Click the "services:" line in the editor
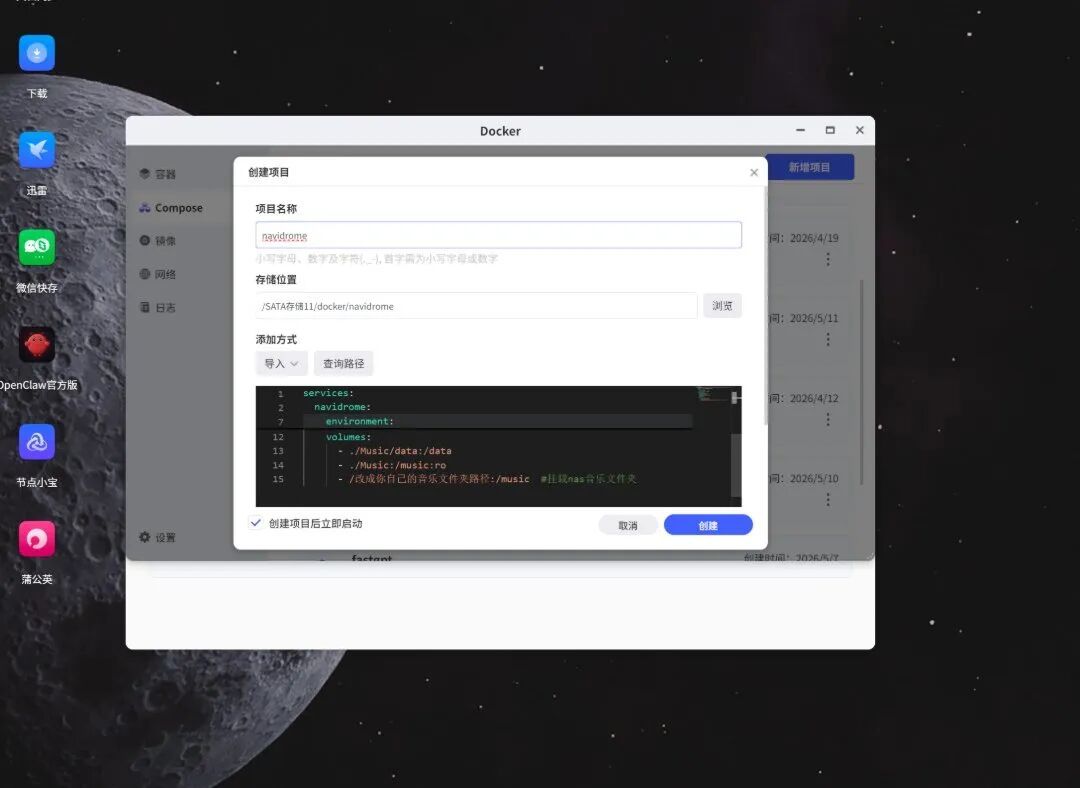 (x=328, y=393)
